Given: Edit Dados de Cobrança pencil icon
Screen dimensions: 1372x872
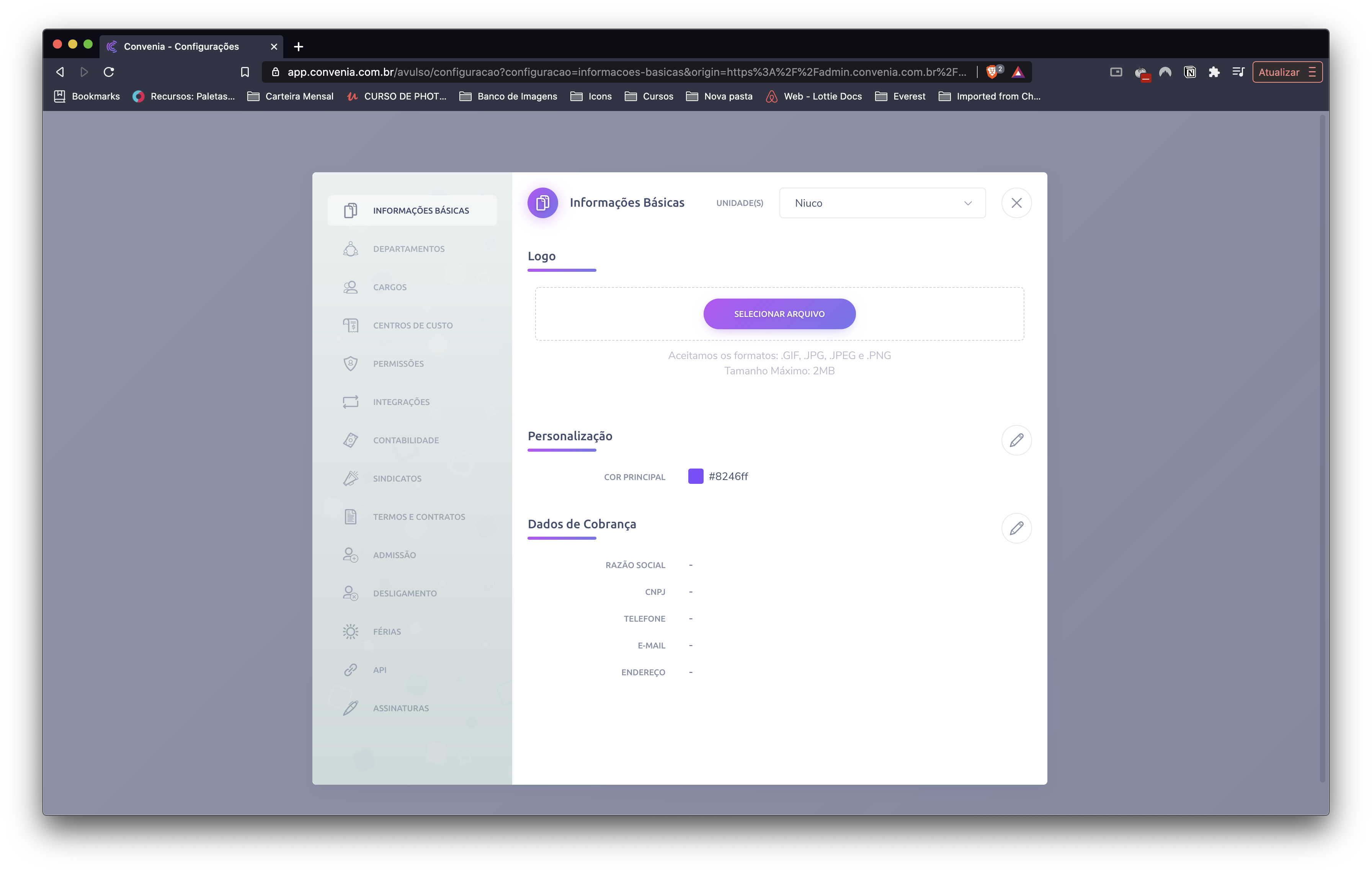Looking at the screenshot, I should pos(1016,528).
